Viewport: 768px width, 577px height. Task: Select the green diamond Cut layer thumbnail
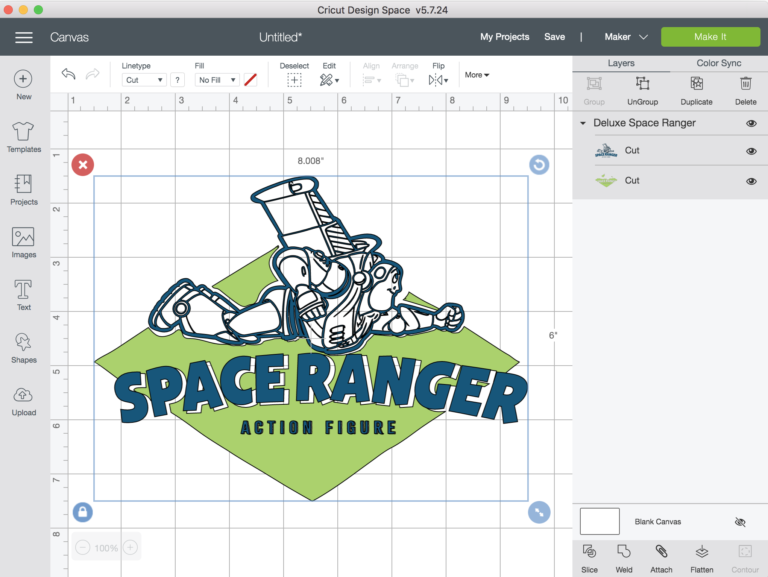coord(606,181)
